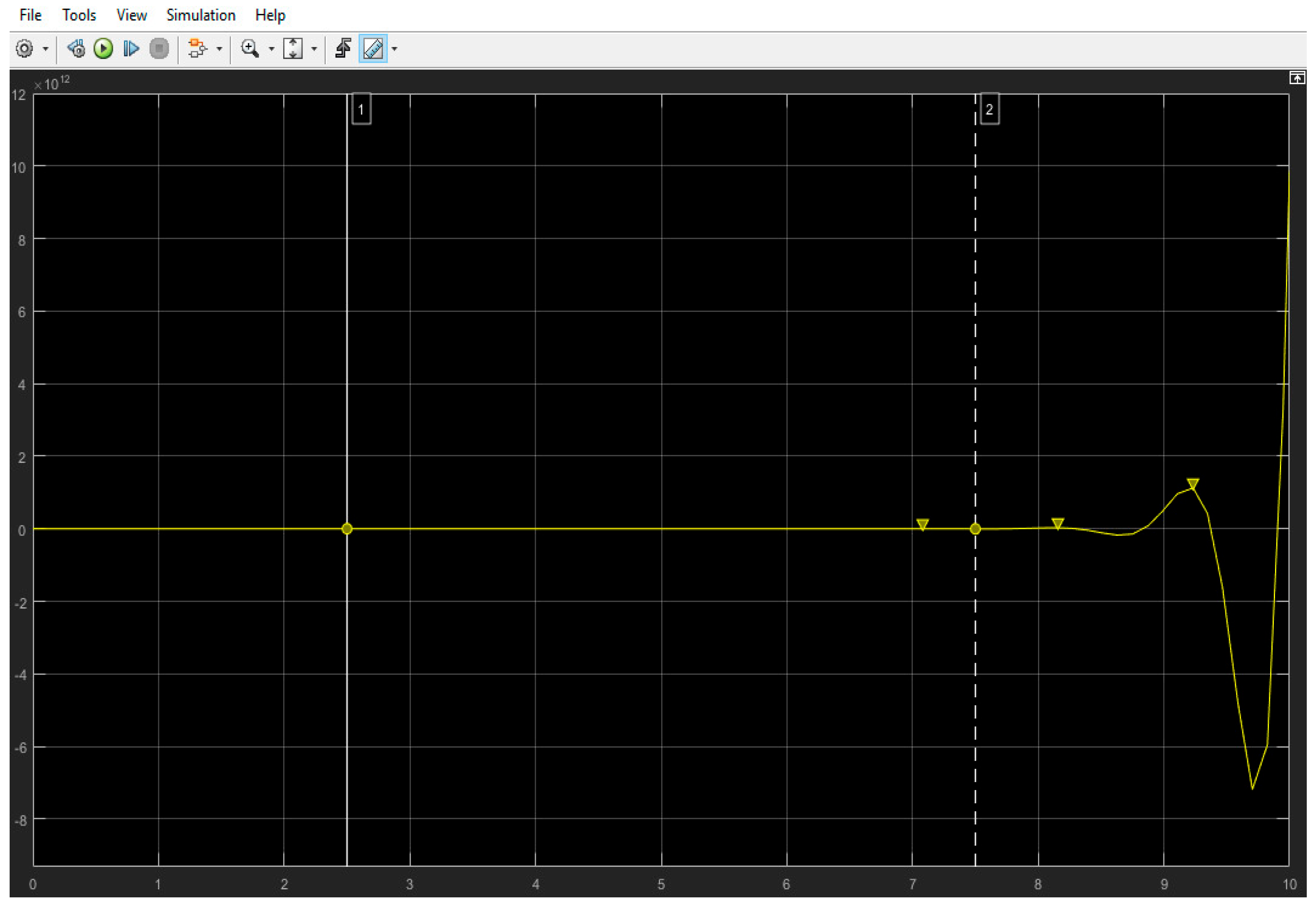Viewport: 1316px width, 907px height.
Task: Click the peak marker triangle near 7.1
Action: pos(923,525)
